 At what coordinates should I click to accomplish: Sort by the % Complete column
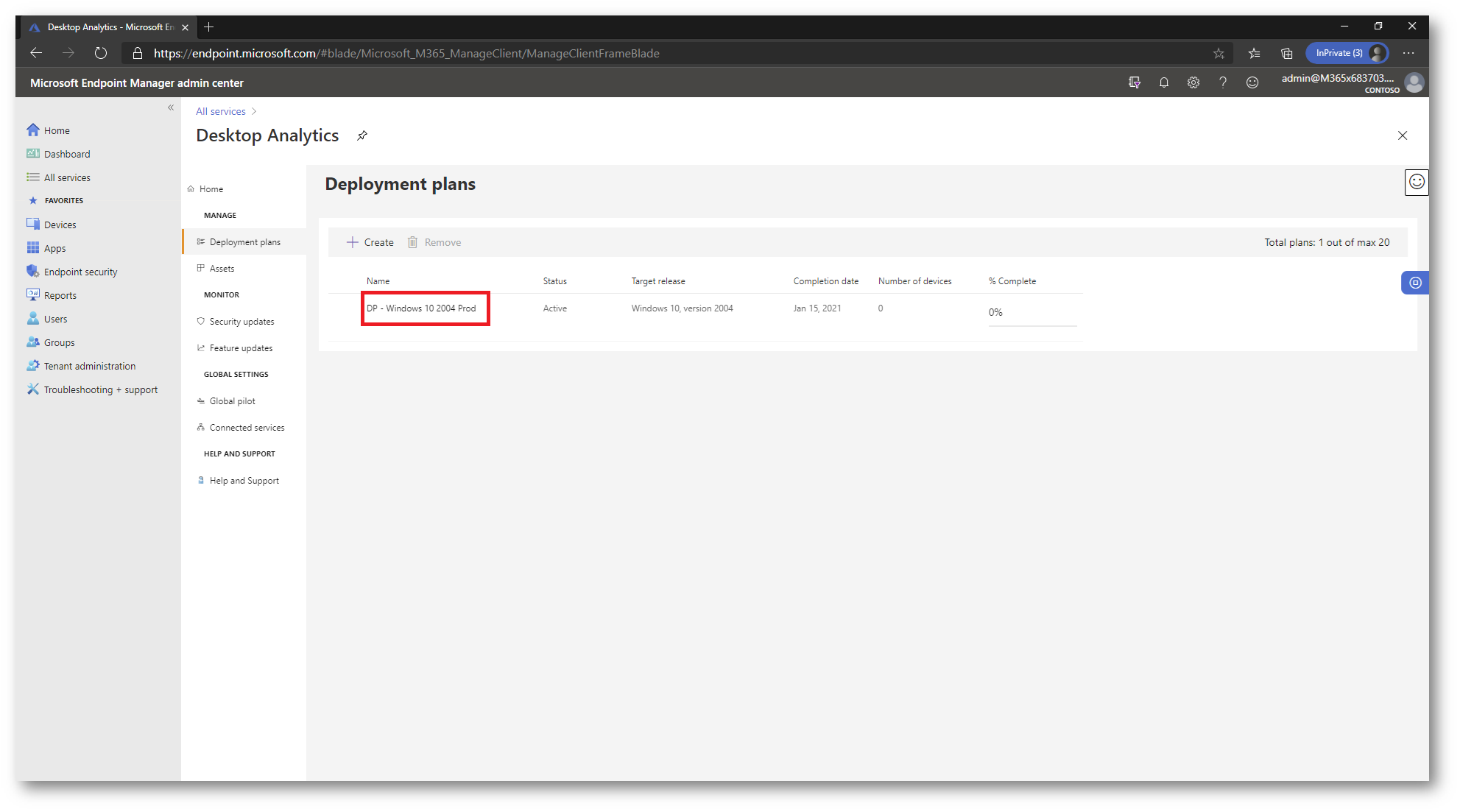click(1012, 281)
